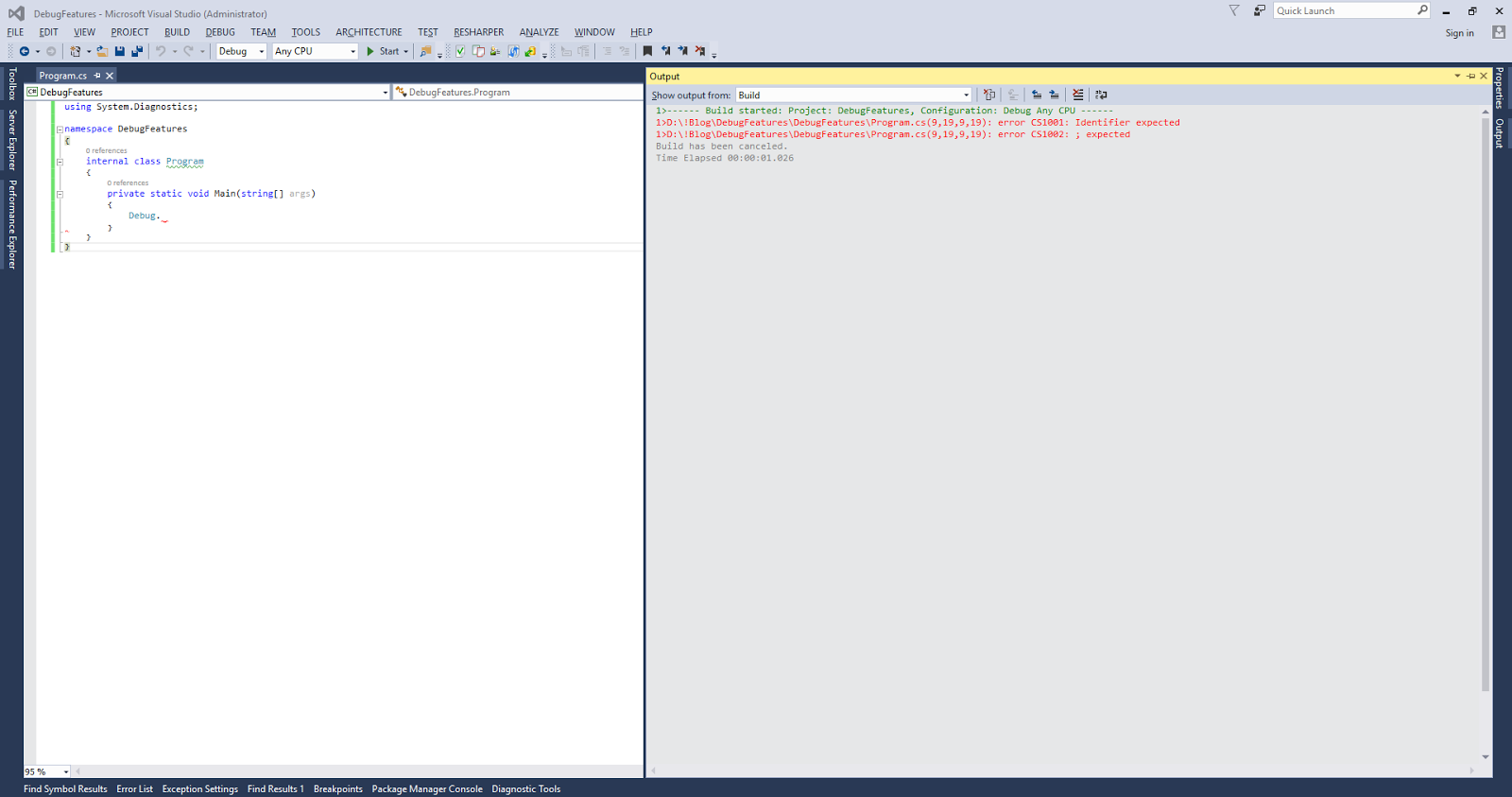Switch to the Exception Settings tab

(x=199, y=788)
